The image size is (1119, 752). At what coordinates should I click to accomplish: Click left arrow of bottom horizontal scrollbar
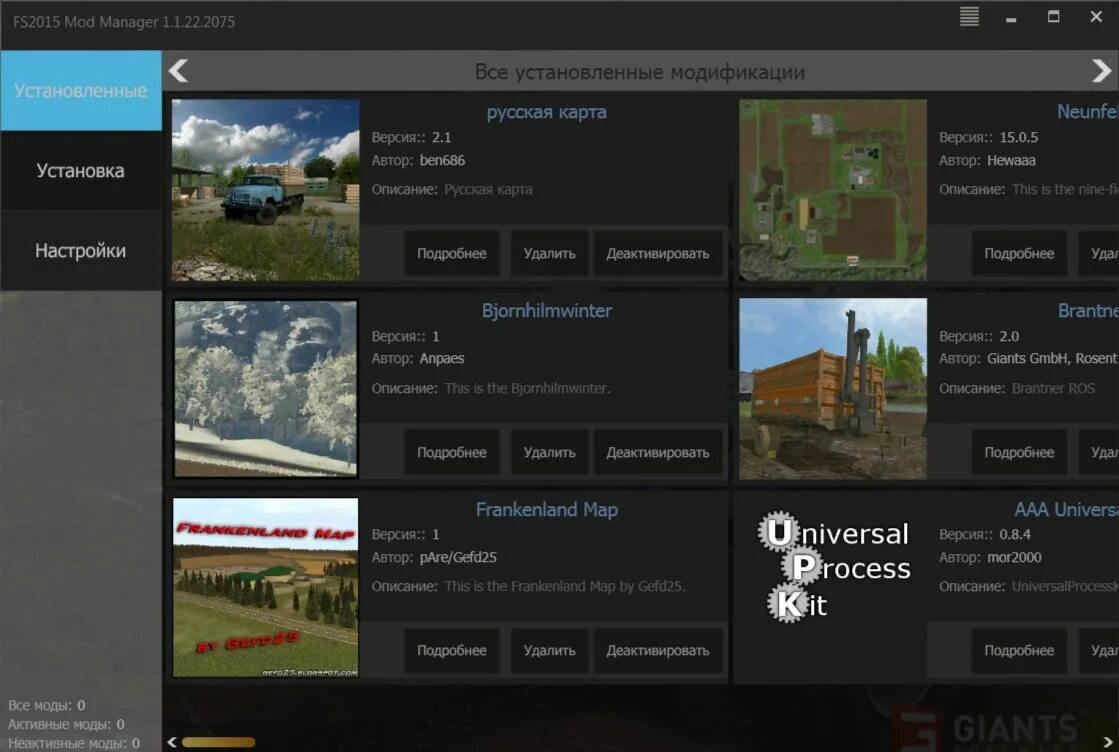tap(172, 742)
